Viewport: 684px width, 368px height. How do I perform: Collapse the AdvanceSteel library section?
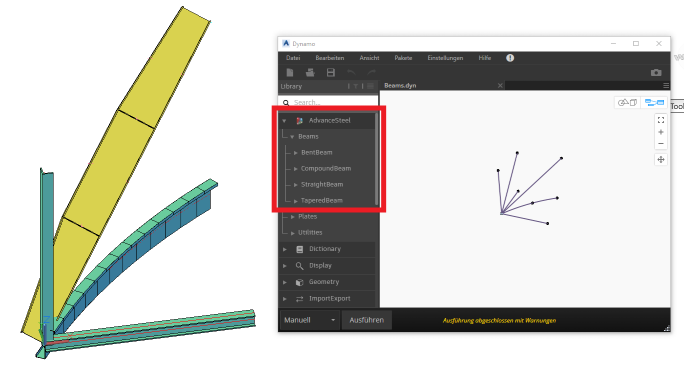(284, 121)
